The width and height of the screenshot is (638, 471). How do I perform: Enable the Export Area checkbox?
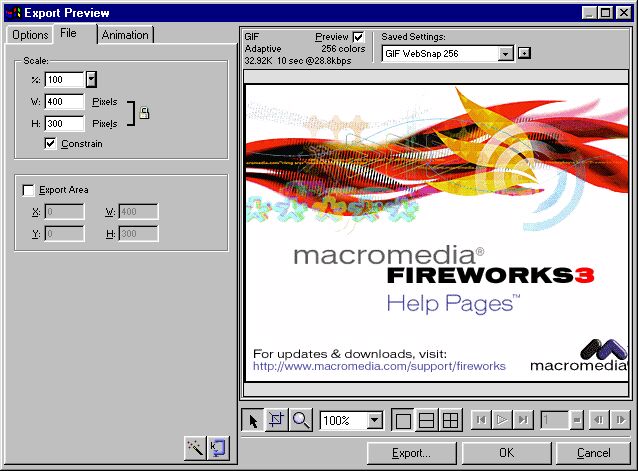[x=28, y=190]
